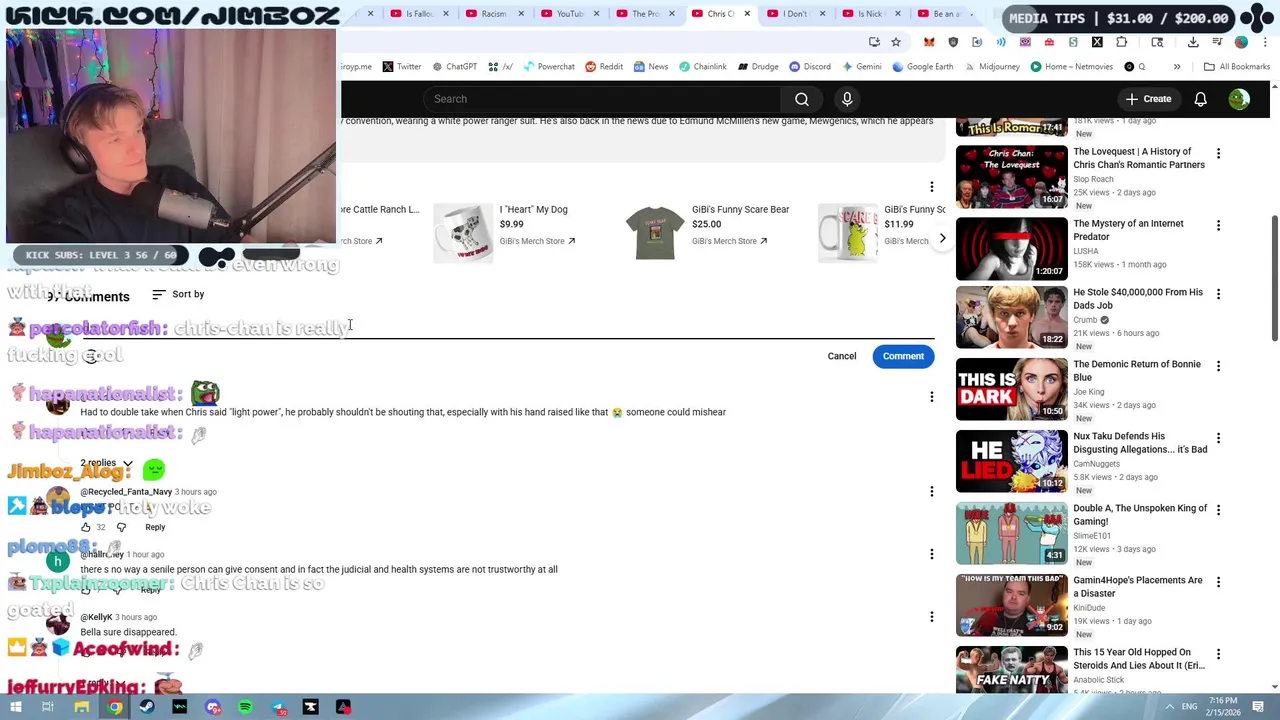Advance merch shelf with next arrow
This screenshot has width=1280, height=720.
942,238
